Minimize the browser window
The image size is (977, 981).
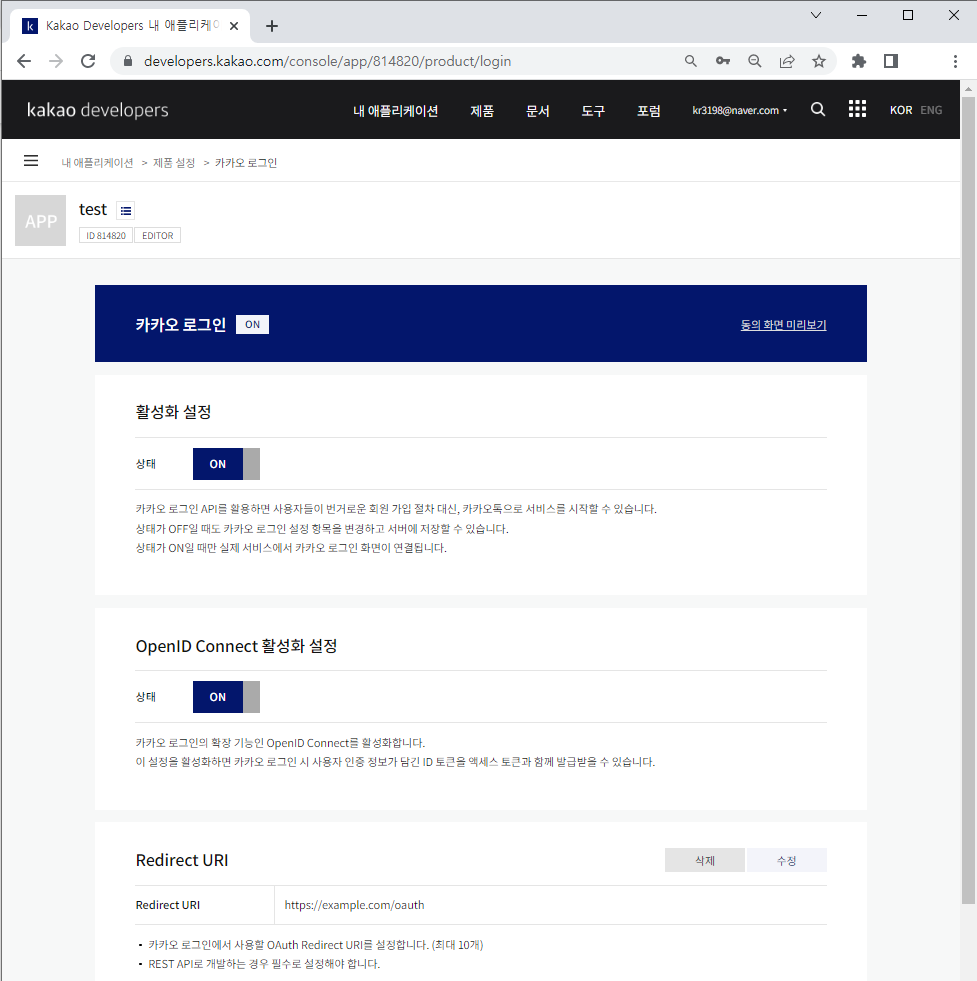tap(862, 15)
